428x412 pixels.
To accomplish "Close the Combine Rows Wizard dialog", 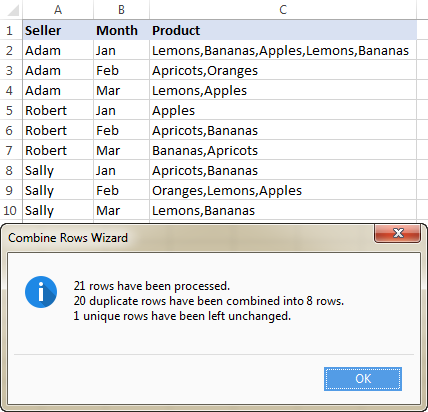I will pos(397,233).
